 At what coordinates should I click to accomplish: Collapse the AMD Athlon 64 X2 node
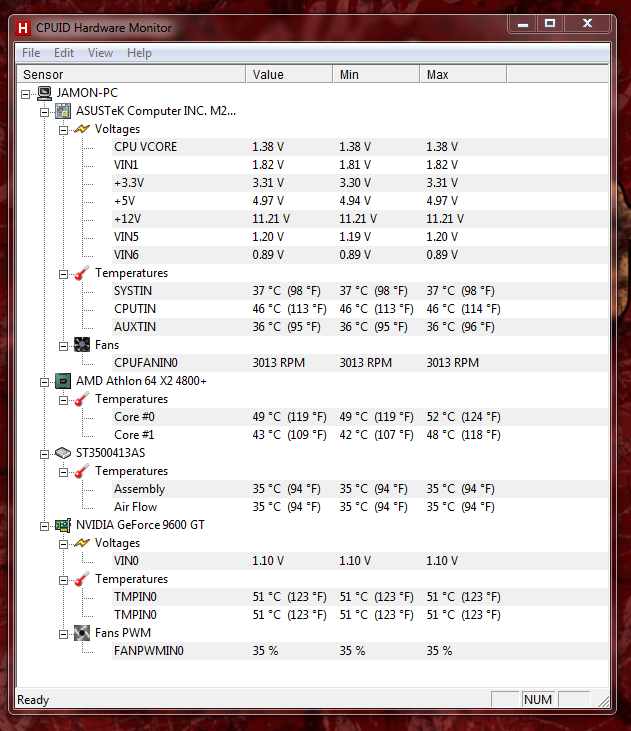click(x=44, y=382)
